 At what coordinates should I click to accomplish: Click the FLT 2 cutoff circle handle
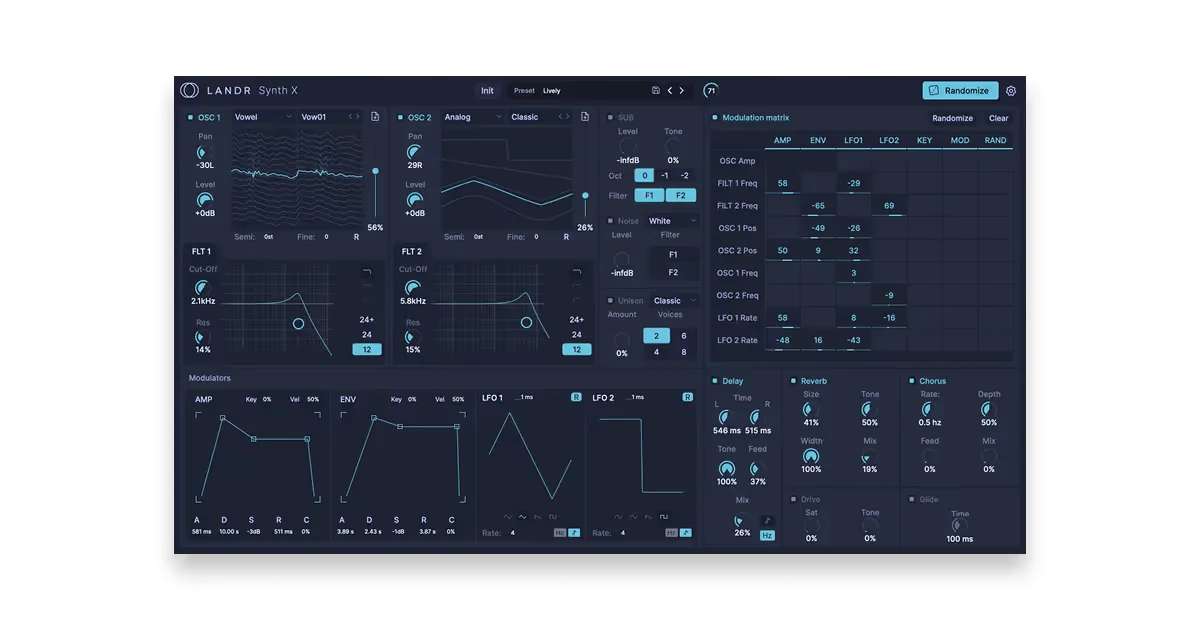point(527,322)
